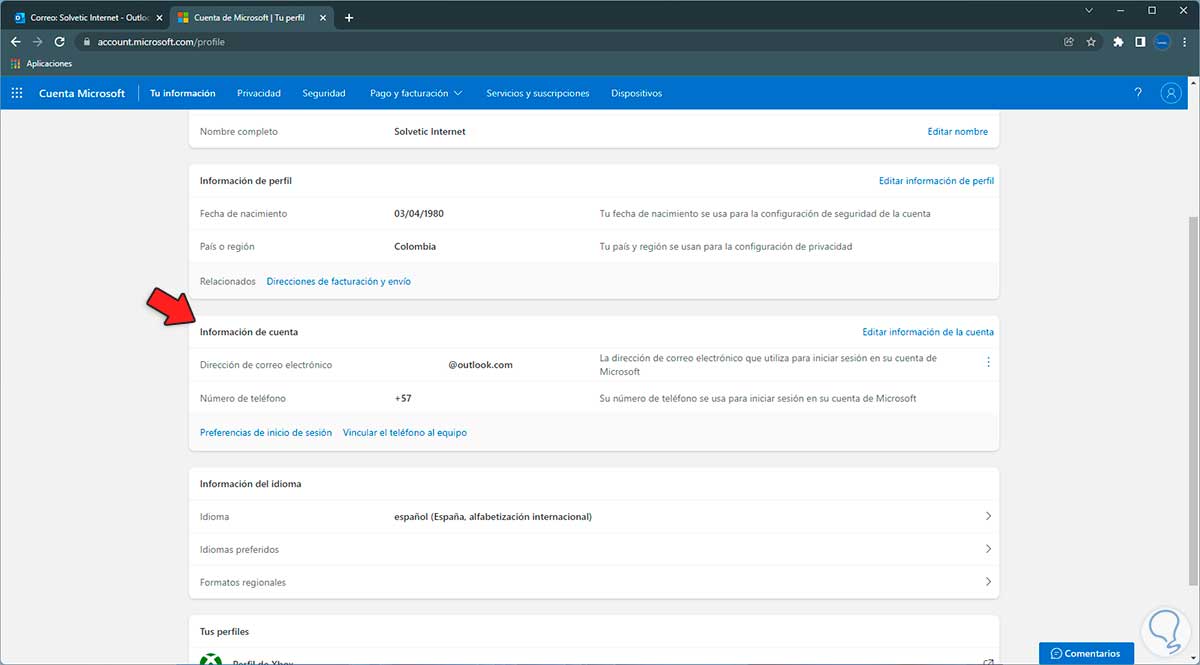The height and width of the screenshot is (665, 1200).
Task: Open the account profile avatar in header
Action: coord(1170,93)
